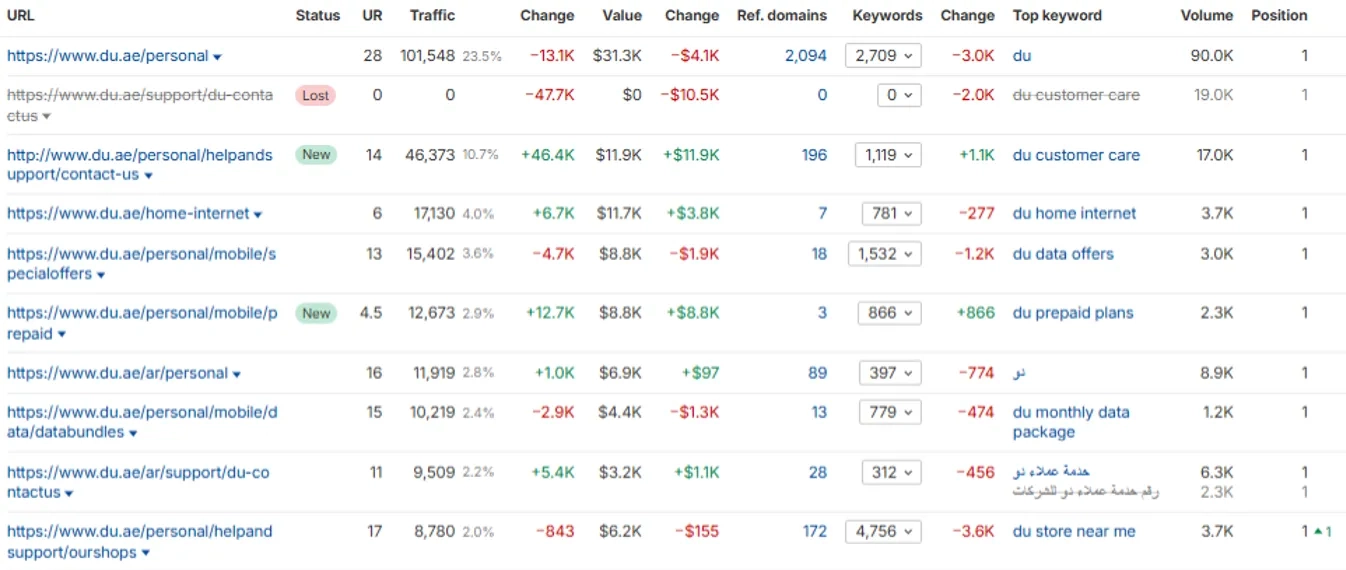The height and width of the screenshot is (570, 1346).
Task: Open top keyword 'du monthly data package'
Action: click(1071, 422)
